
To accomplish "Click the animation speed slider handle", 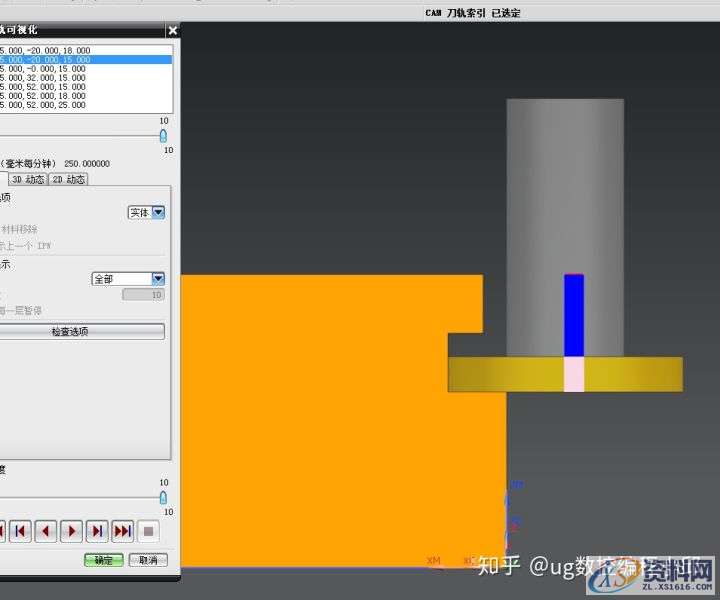I will click(x=163, y=497).
